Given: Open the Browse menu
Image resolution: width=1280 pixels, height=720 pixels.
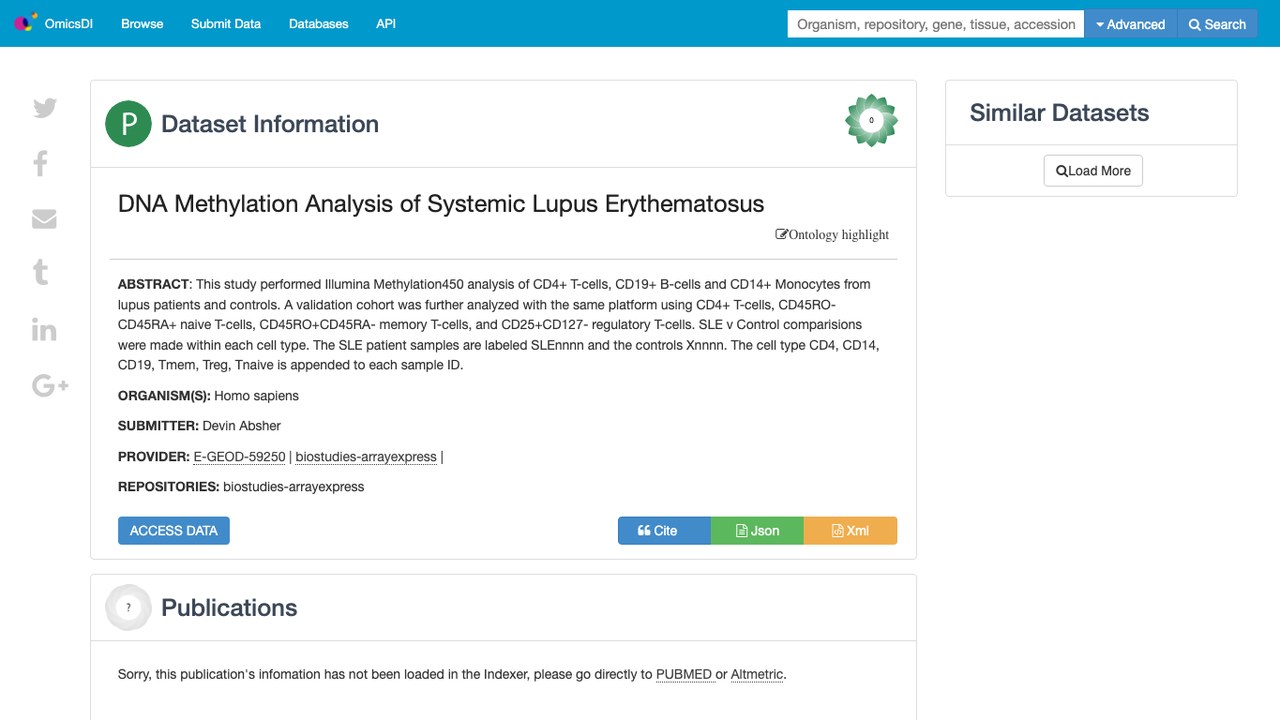Looking at the screenshot, I should click(142, 24).
